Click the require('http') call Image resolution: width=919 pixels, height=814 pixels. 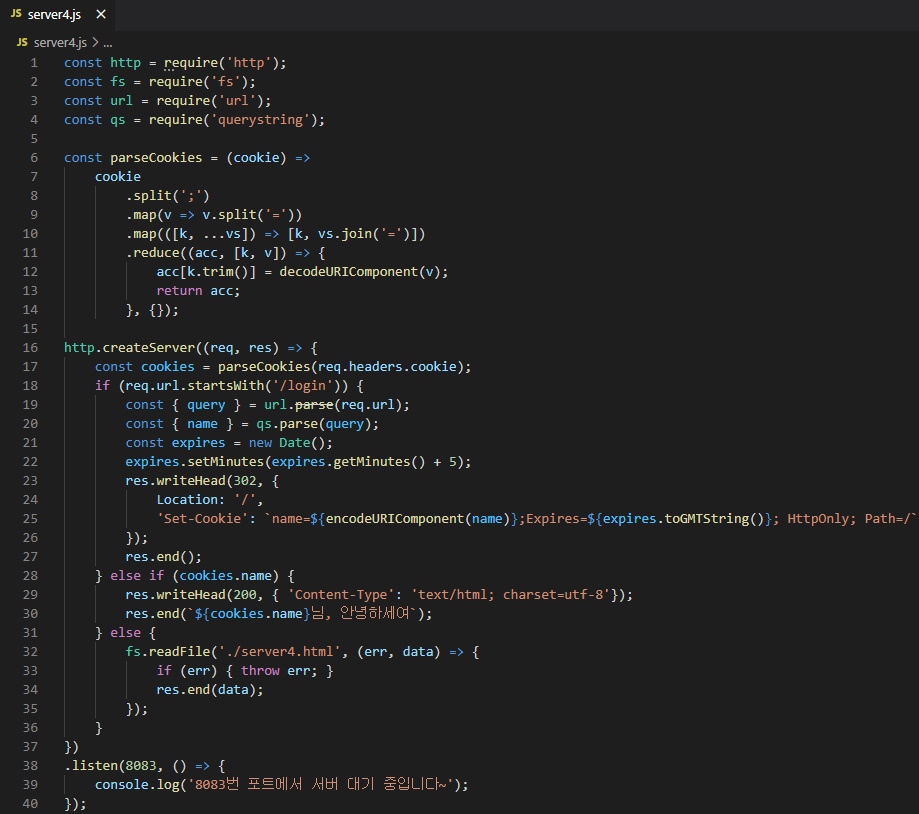pos(222,63)
